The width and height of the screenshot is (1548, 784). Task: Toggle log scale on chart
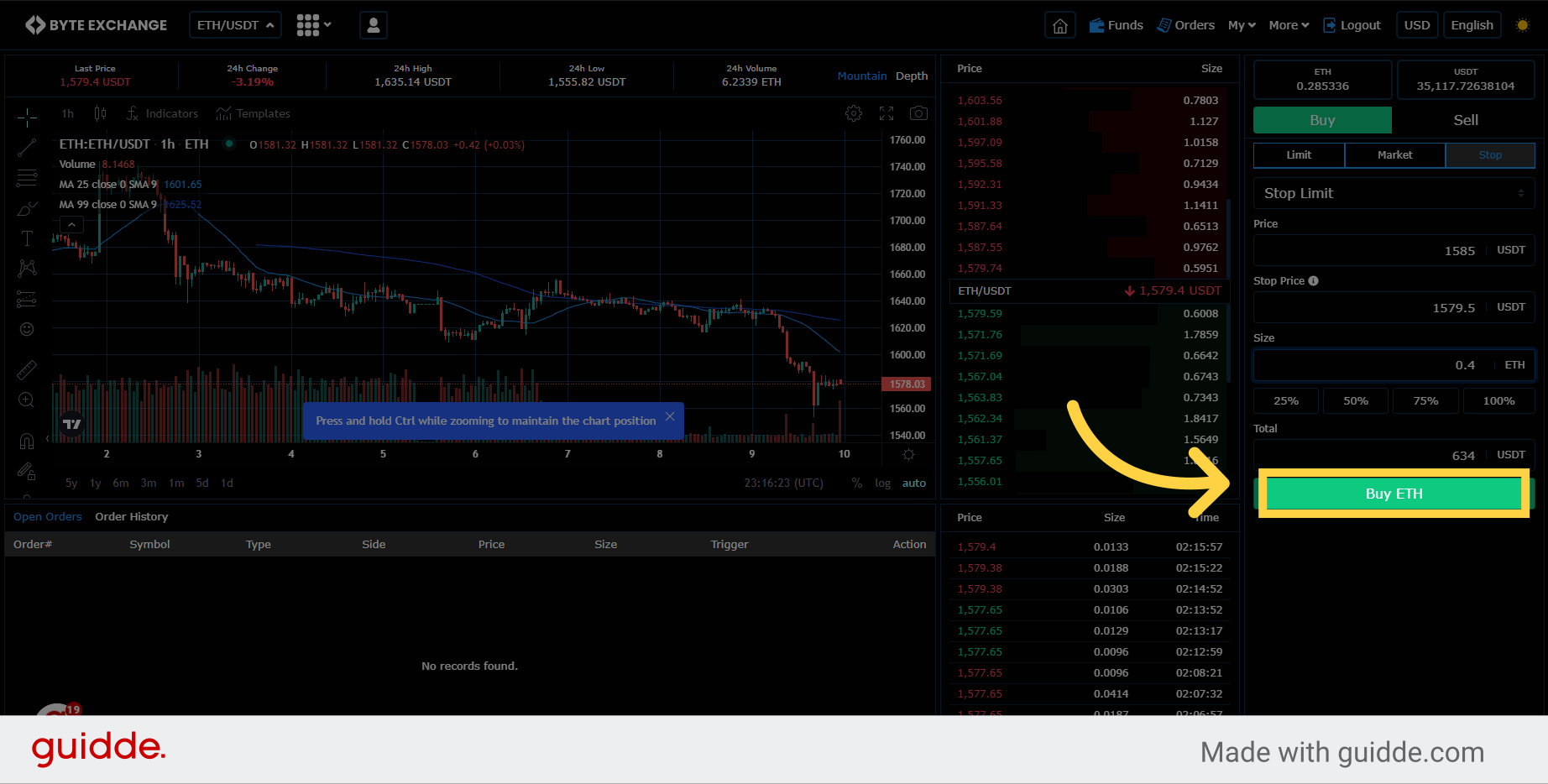tap(882, 483)
